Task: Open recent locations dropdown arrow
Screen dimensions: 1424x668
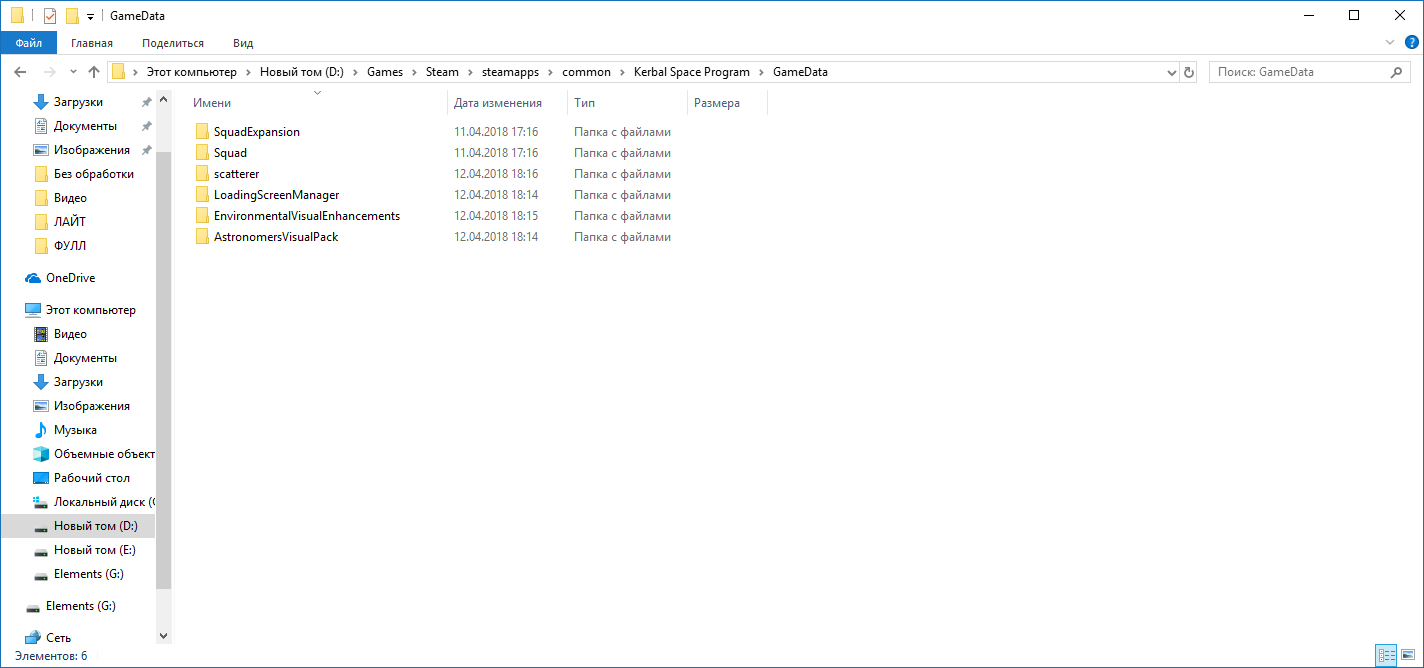Action: point(73,72)
